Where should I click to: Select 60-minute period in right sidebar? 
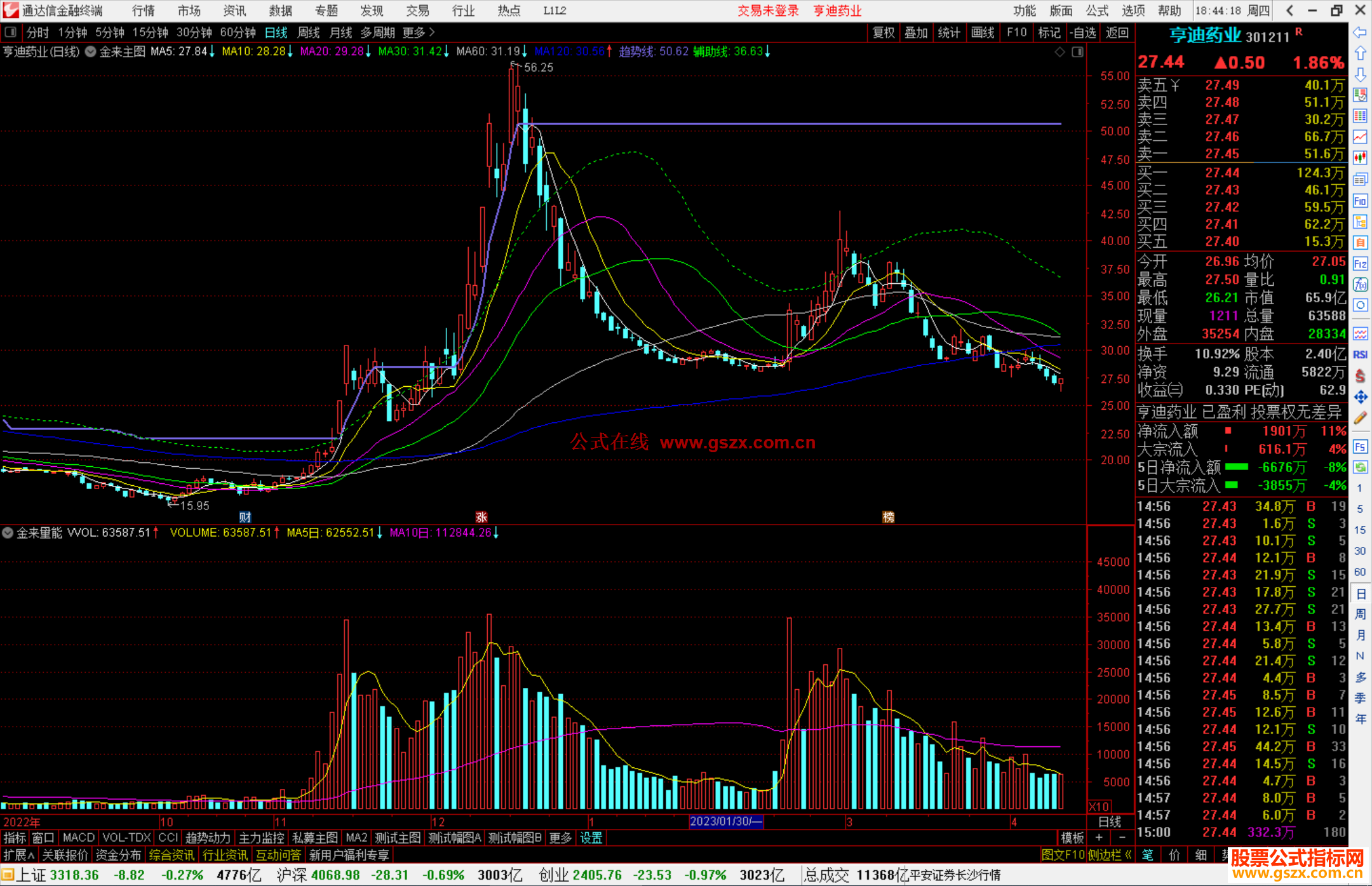[1360, 572]
